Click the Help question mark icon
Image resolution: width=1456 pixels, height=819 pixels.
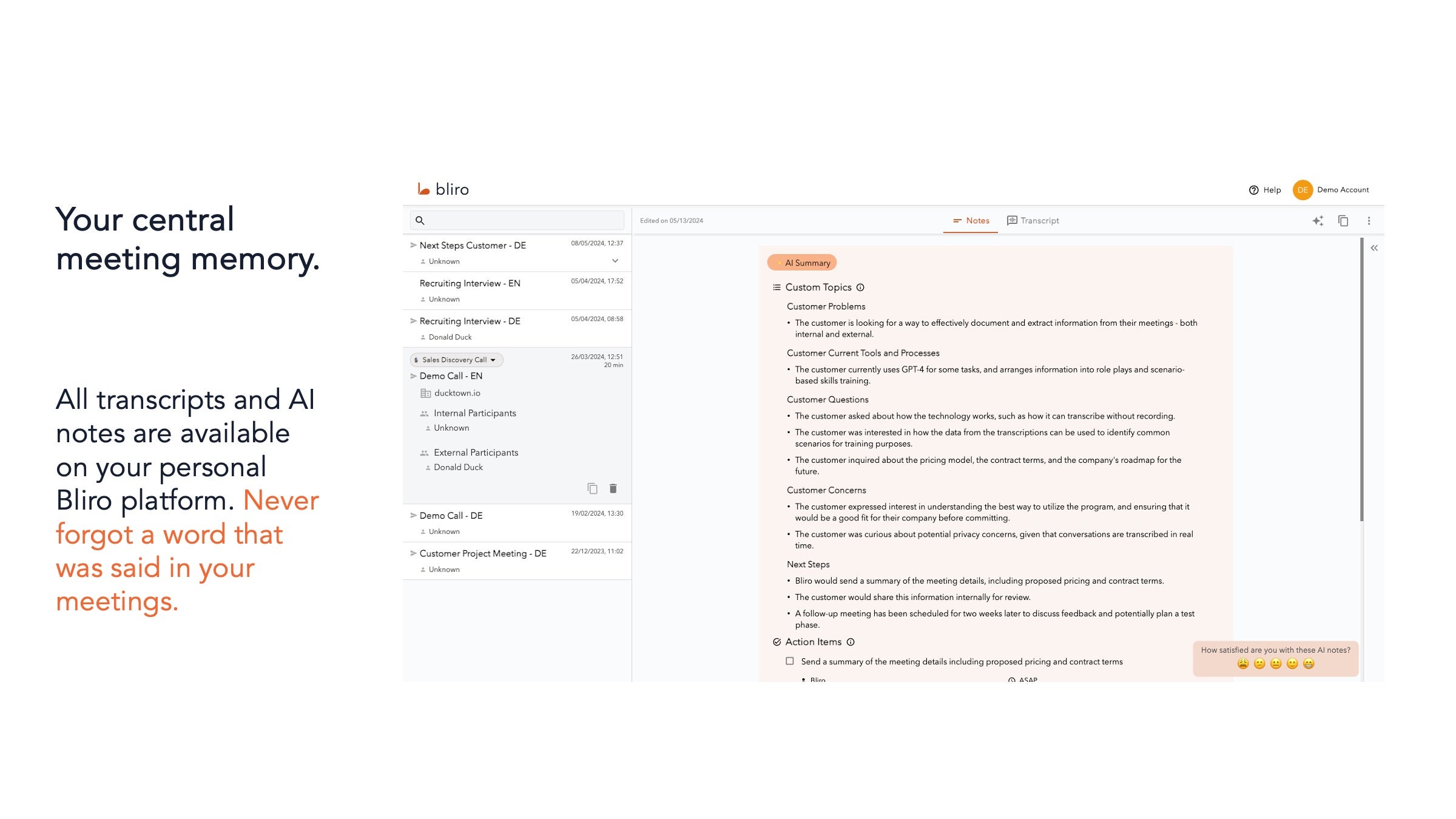pos(1253,190)
